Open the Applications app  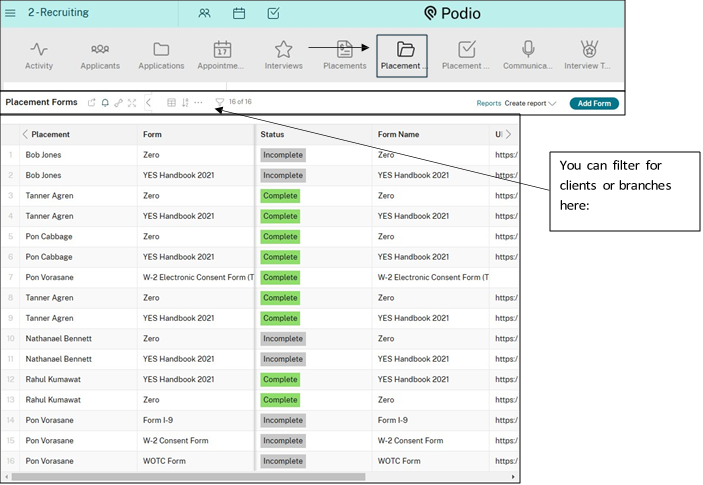[x=161, y=56]
